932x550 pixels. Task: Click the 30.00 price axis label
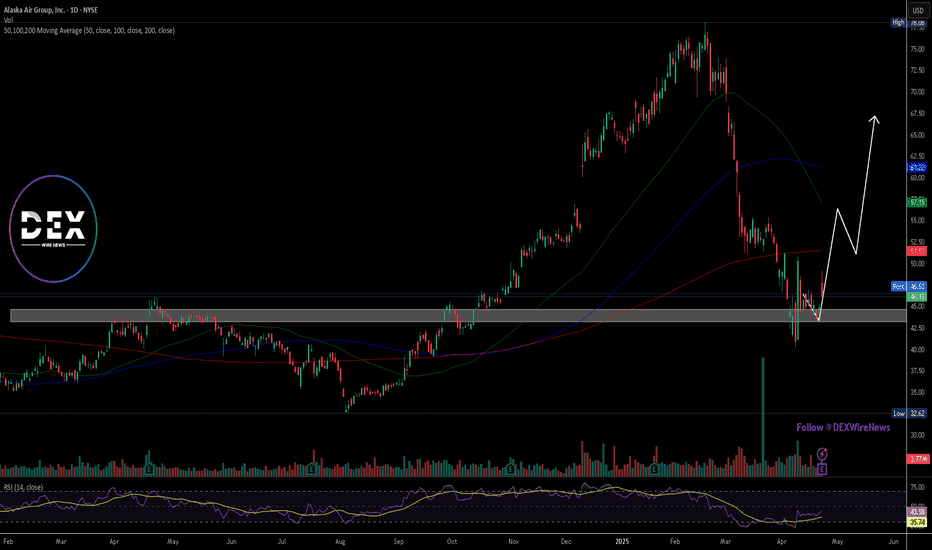point(917,435)
